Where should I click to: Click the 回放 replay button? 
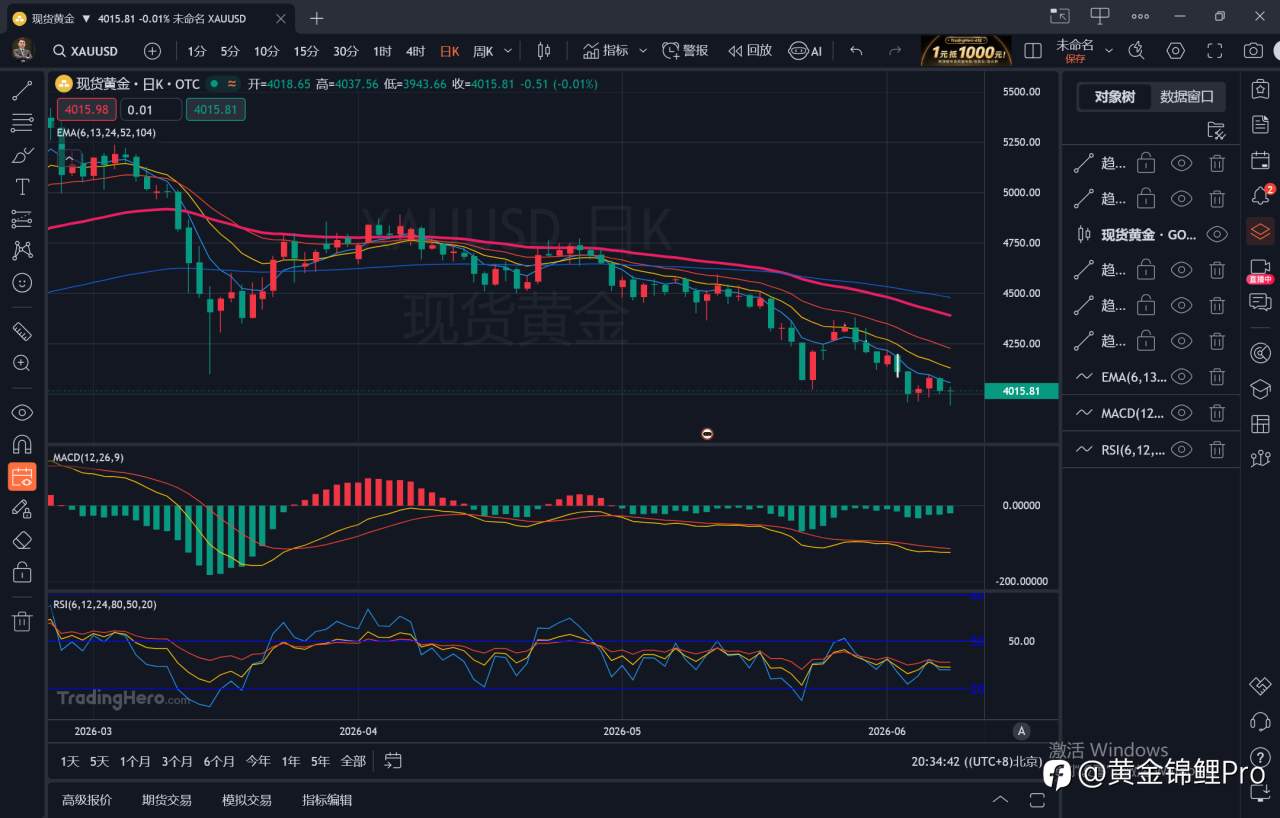coord(750,51)
